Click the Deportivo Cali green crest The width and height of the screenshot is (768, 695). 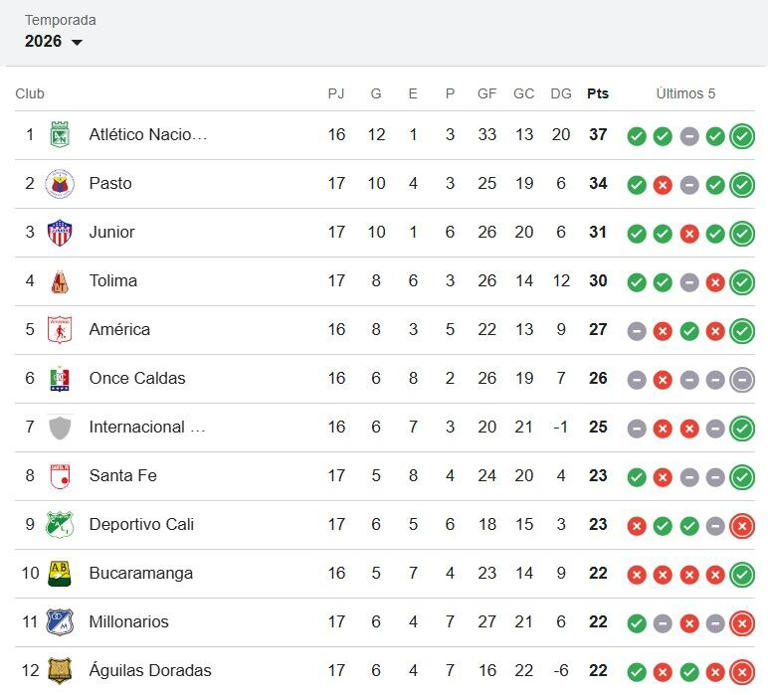(60, 525)
